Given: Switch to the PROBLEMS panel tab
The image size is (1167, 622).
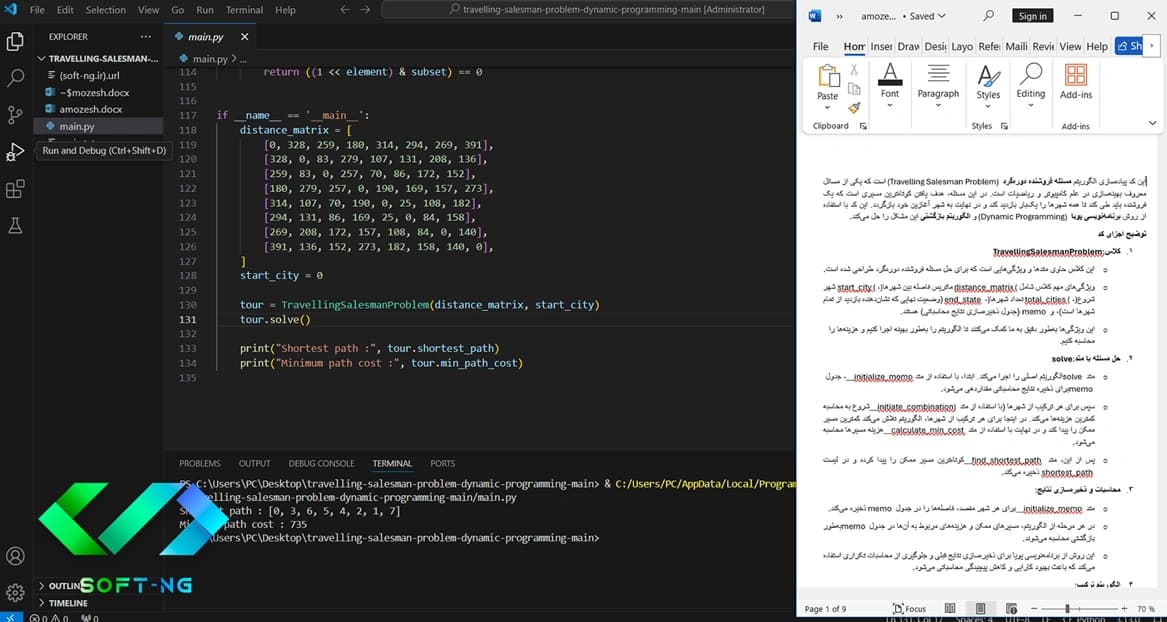Looking at the screenshot, I should tap(199, 463).
